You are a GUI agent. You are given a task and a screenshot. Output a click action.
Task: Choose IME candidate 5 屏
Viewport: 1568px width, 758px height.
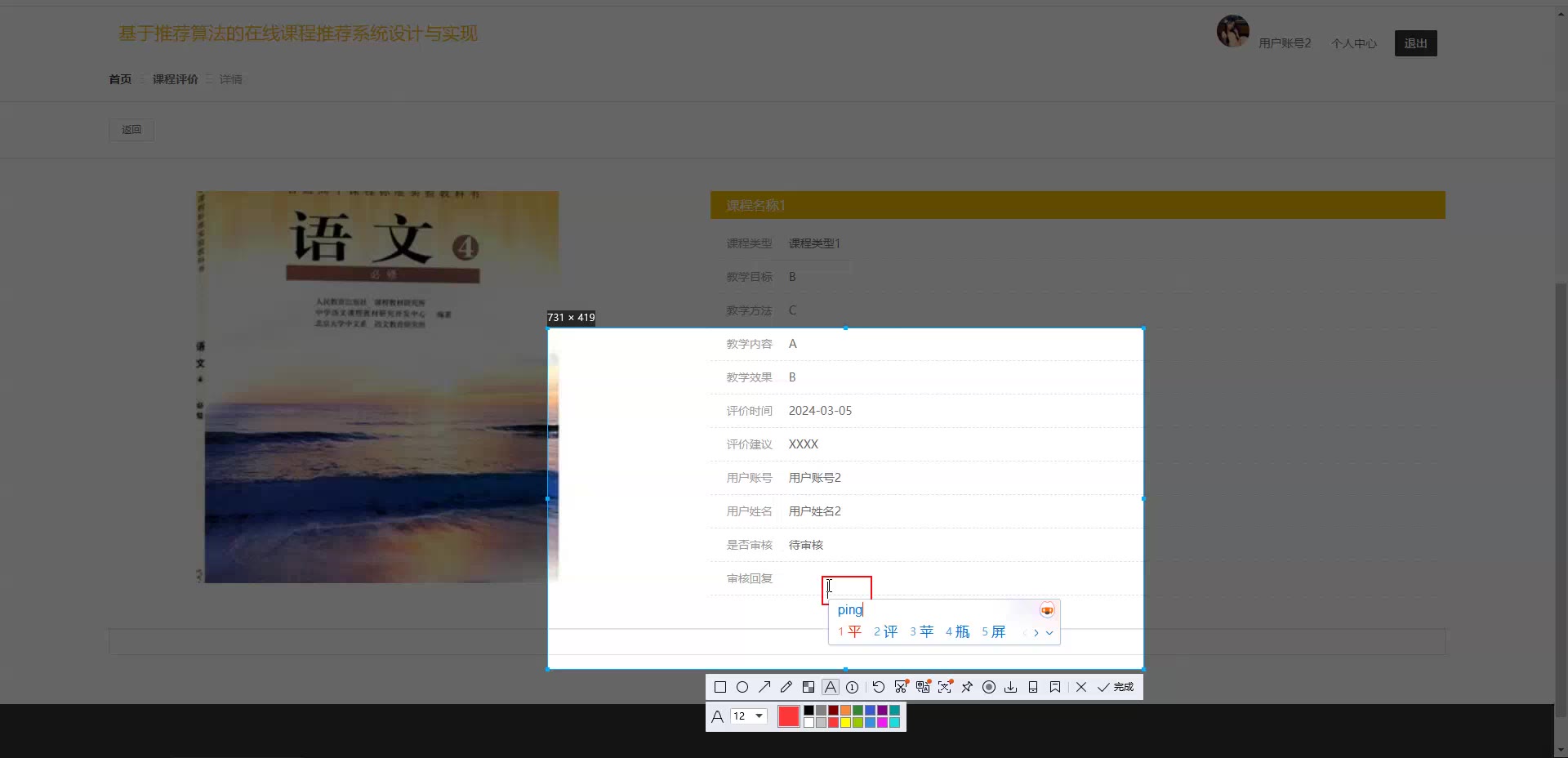(x=993, y=631)
